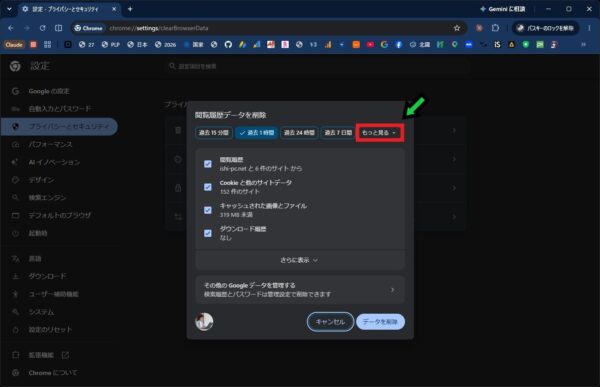Reload the settings page
The width and height of the screenshot is (600, 387).
click(x=42, y=28)
